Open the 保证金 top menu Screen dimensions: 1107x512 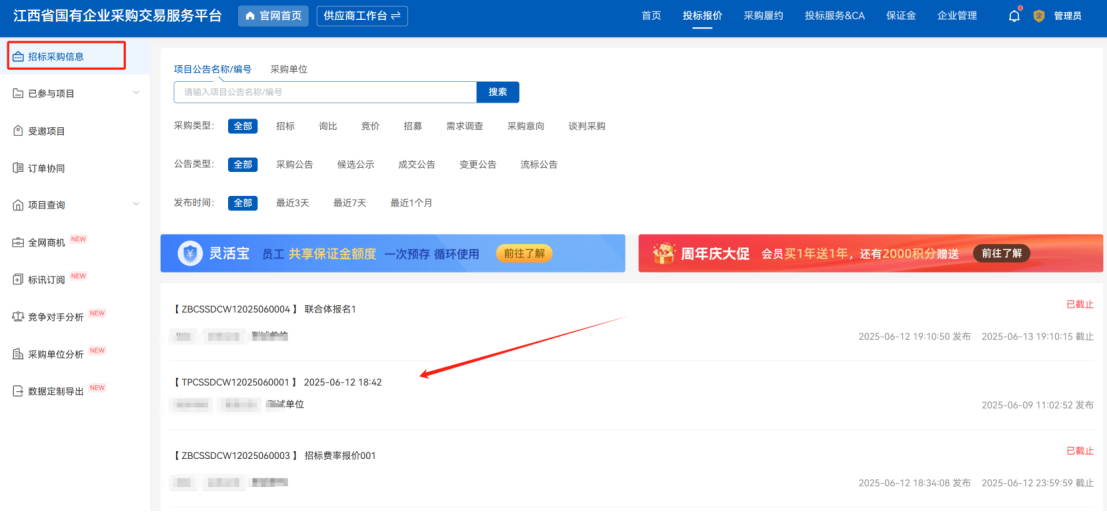pos(901,16)
